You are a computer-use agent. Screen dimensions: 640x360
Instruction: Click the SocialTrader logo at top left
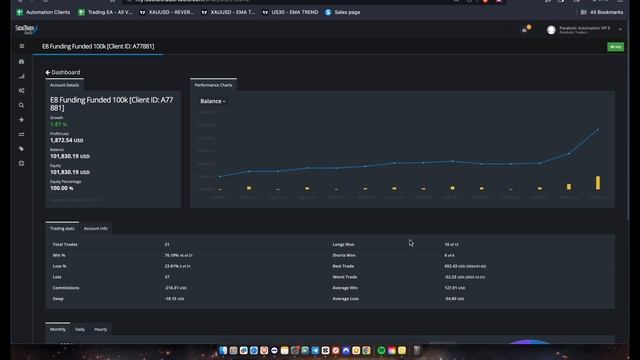26,29
